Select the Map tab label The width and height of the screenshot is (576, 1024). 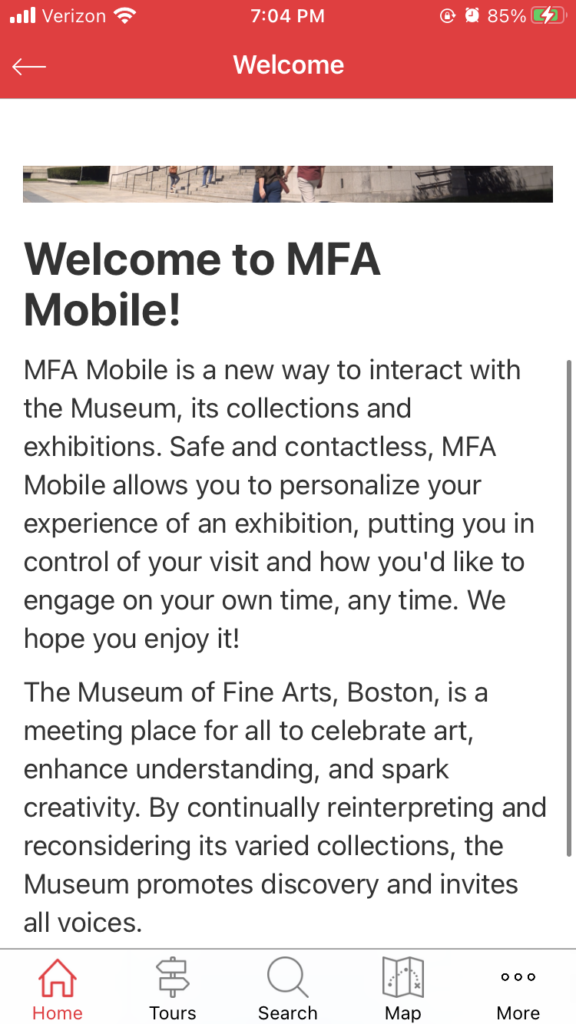pos(402,1013)
